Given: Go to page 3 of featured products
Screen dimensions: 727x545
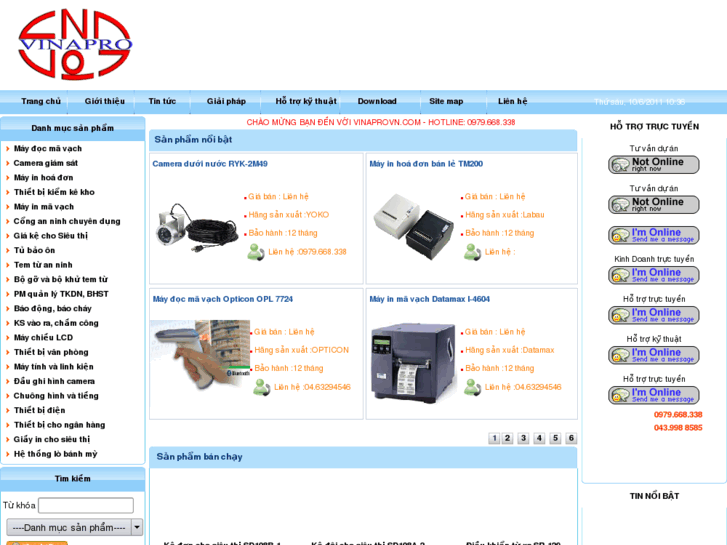Looking at the screenshot, I should click(x=523, y=438).
